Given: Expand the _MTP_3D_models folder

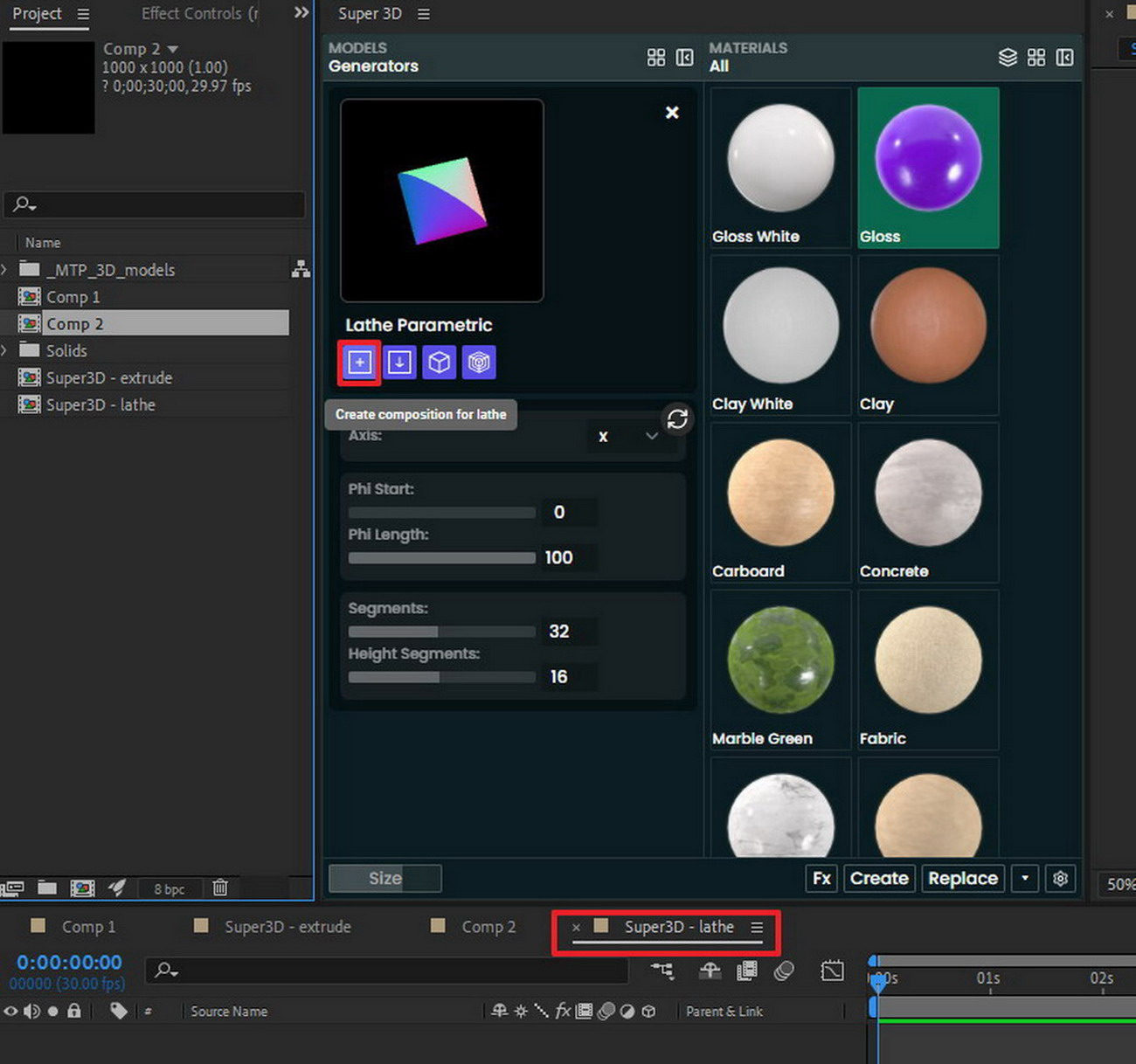Looking at the screenshot, I should pos(4,269).
